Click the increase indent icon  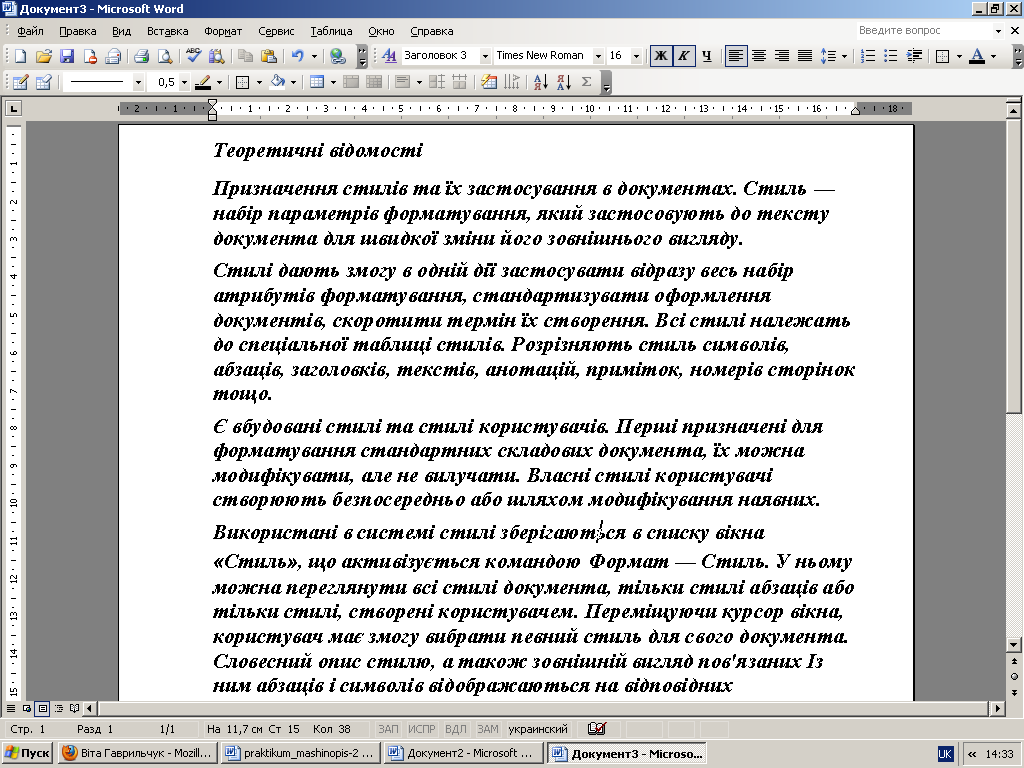914,56
